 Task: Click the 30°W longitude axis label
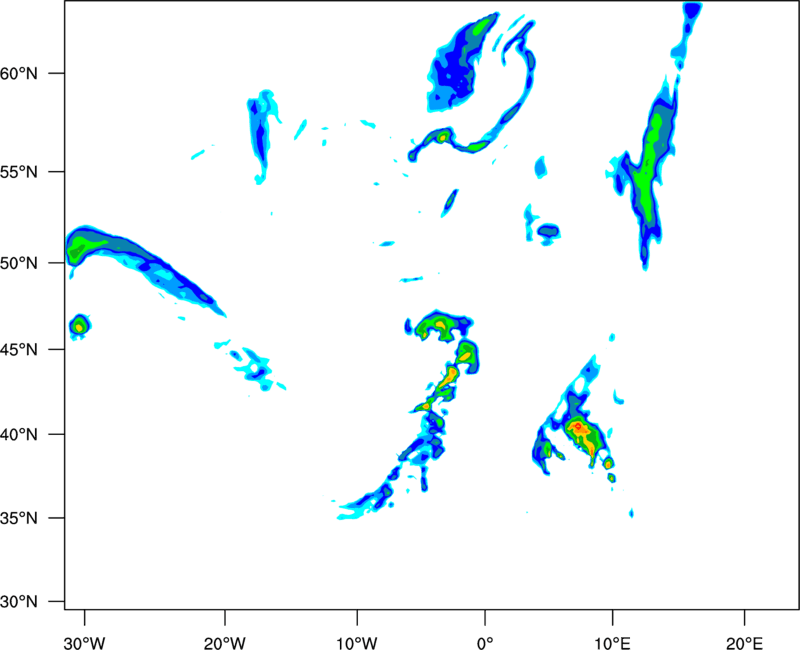85,643
